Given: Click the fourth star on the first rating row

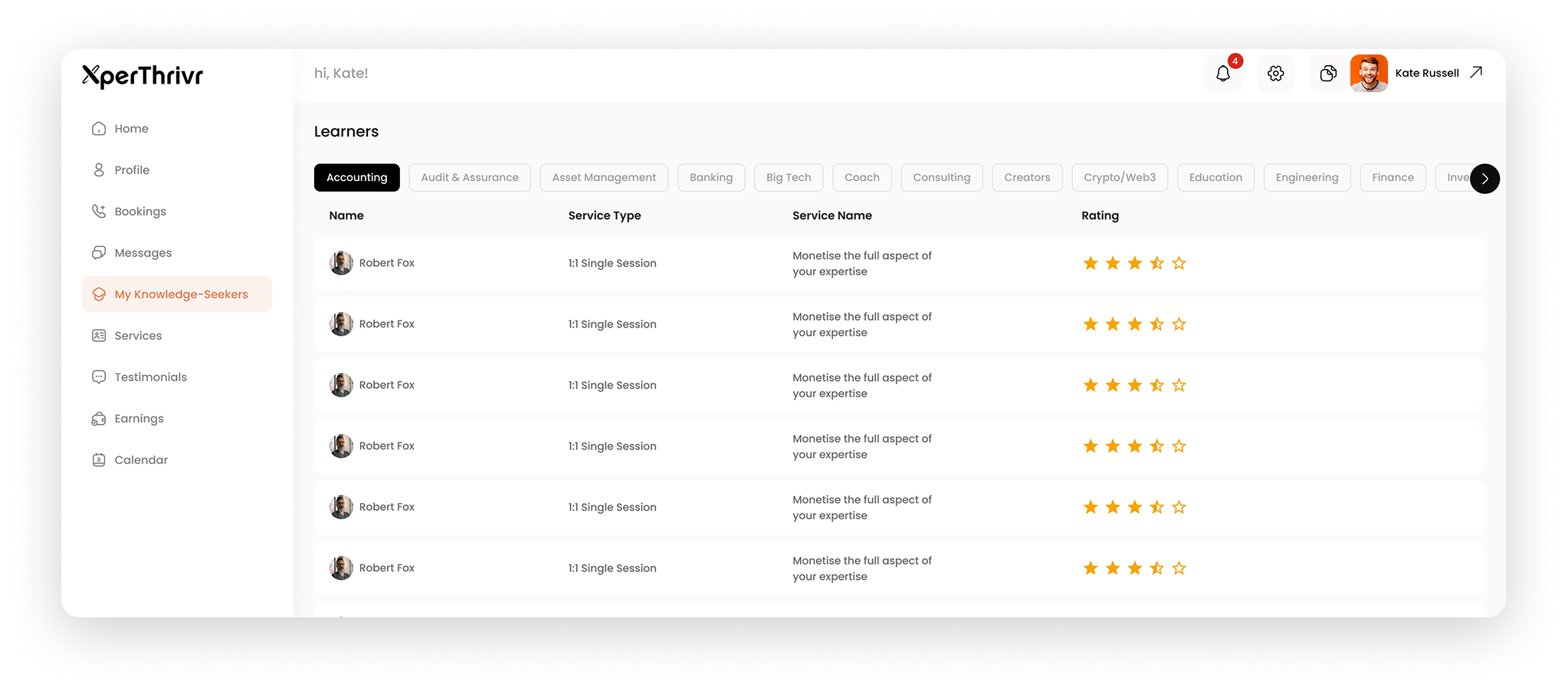Looking at the screenshot, I should point(1157,262).
